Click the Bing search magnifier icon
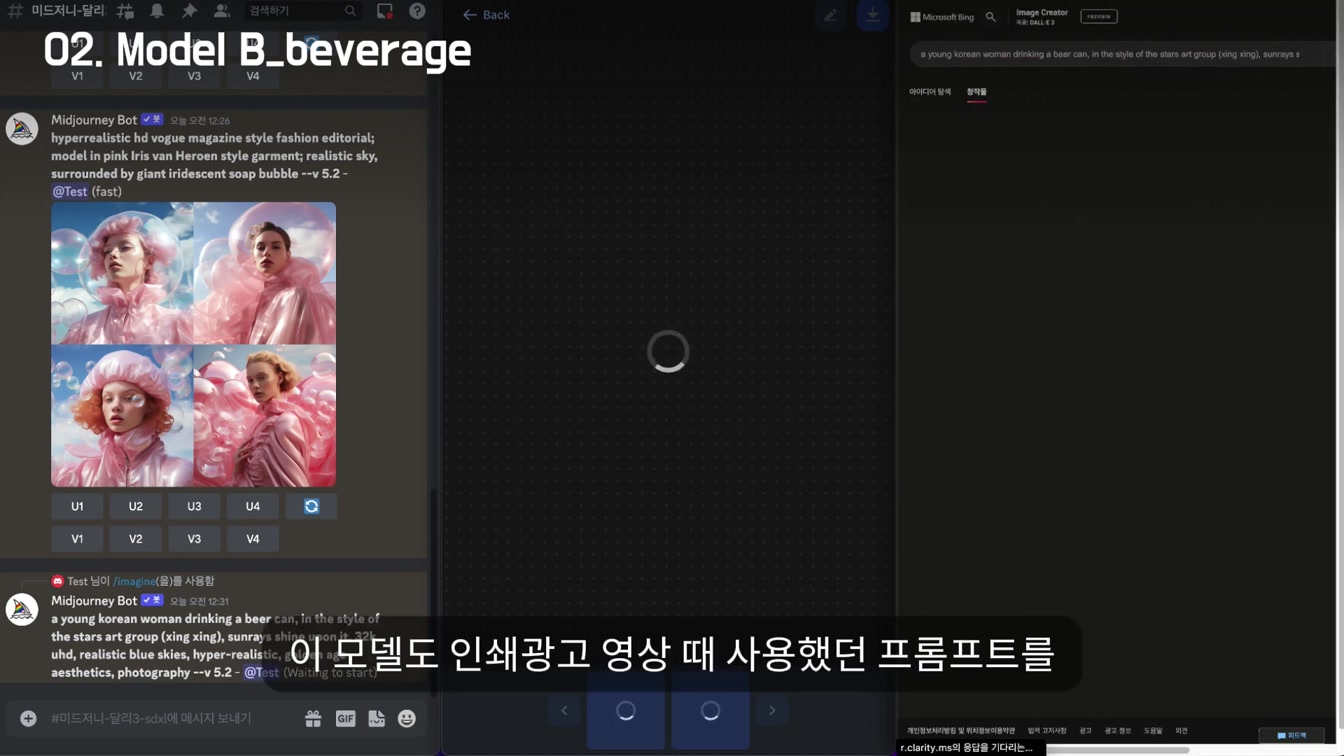Screen dimensions: 1344x756 (991, 17)
